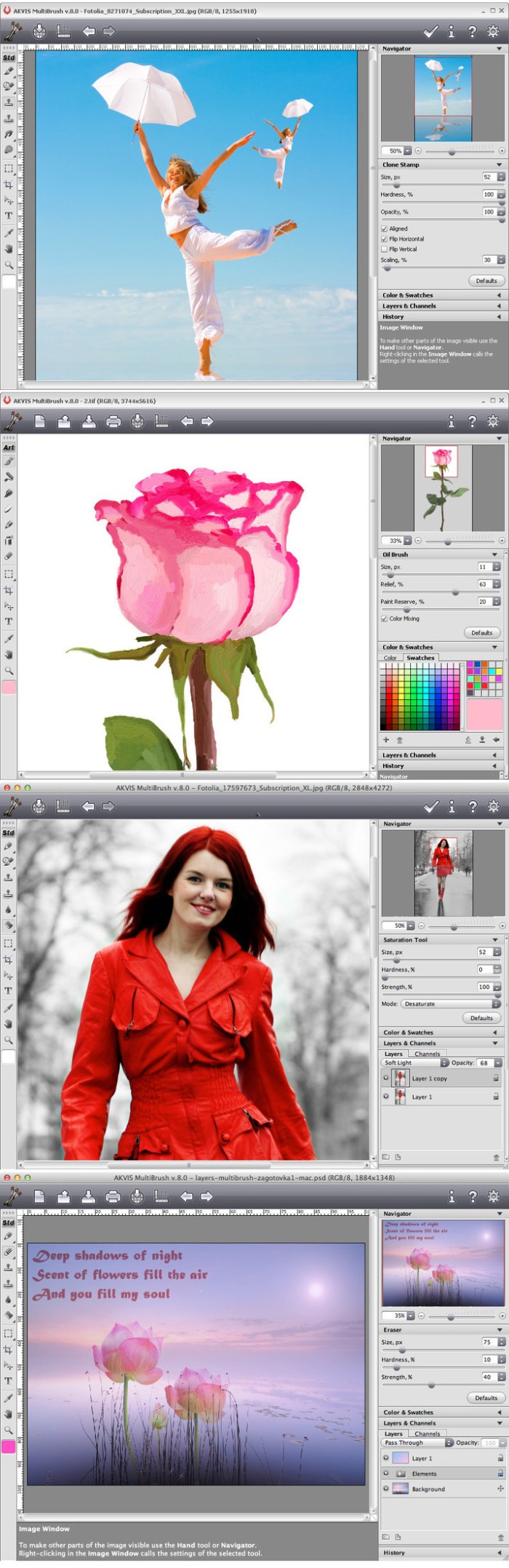509x1568 pixels.
Task: Switch to the Color tab beside Swatches
Action: pos(390,658)
